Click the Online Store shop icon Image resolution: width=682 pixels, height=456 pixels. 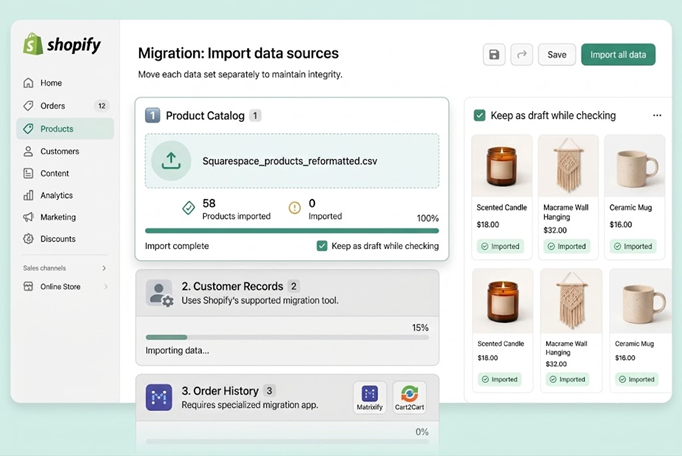pos(28,286)
